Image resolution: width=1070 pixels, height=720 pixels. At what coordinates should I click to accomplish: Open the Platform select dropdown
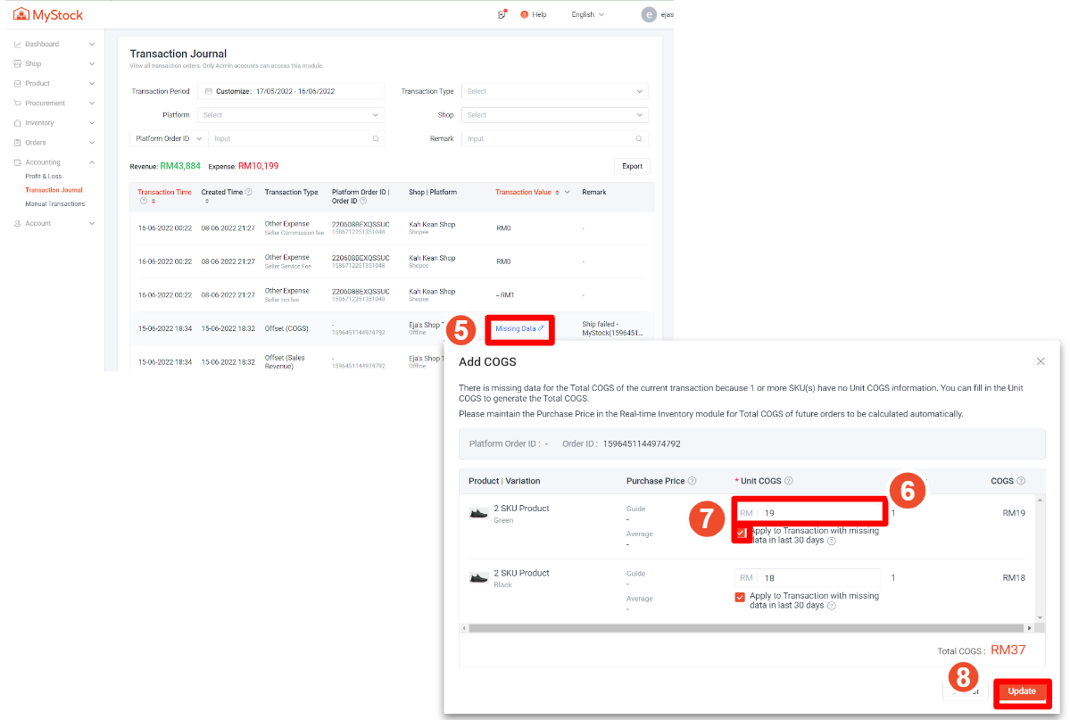click(x=290, y=115)
